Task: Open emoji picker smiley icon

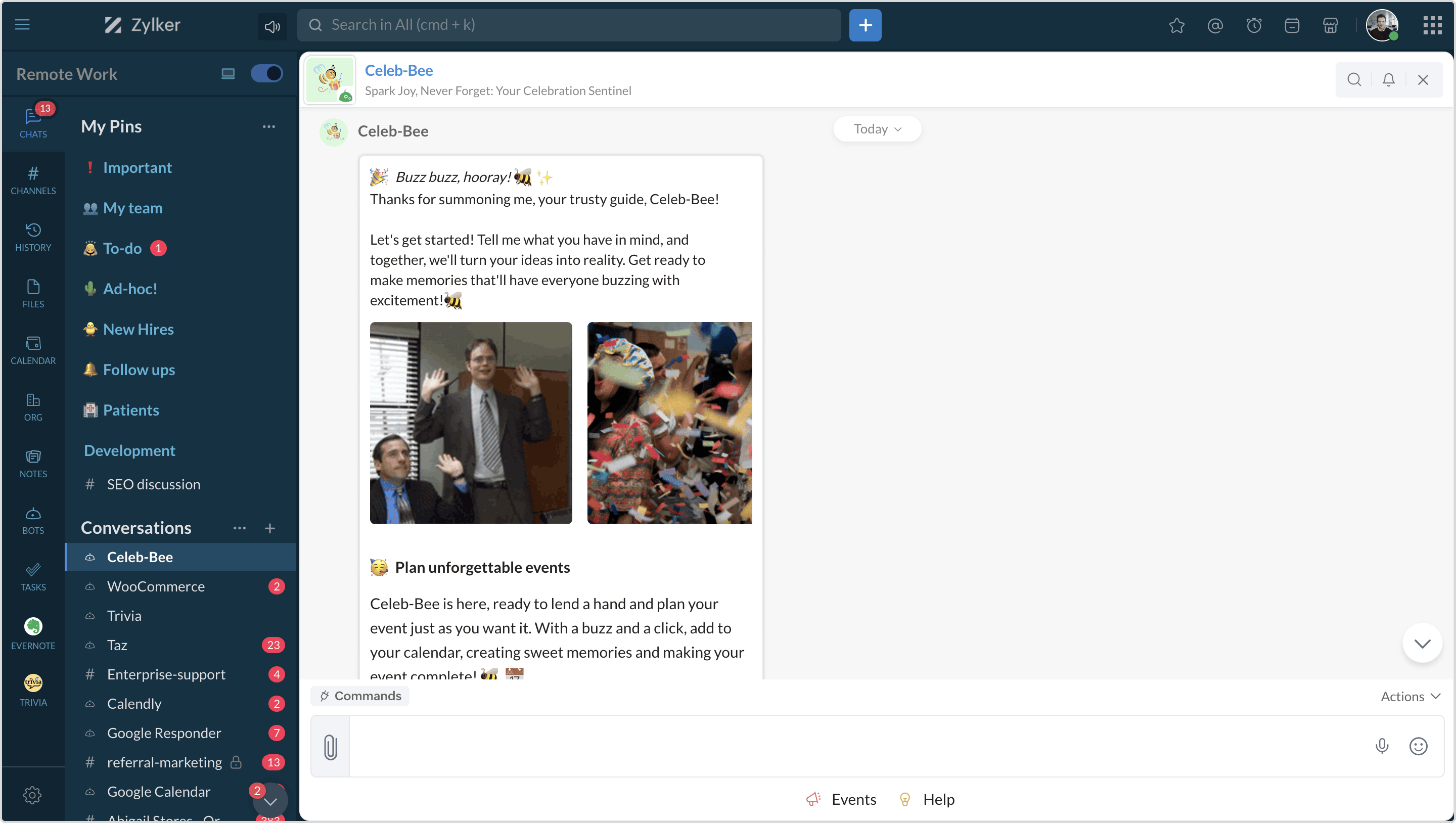Action: (1418, 746)
